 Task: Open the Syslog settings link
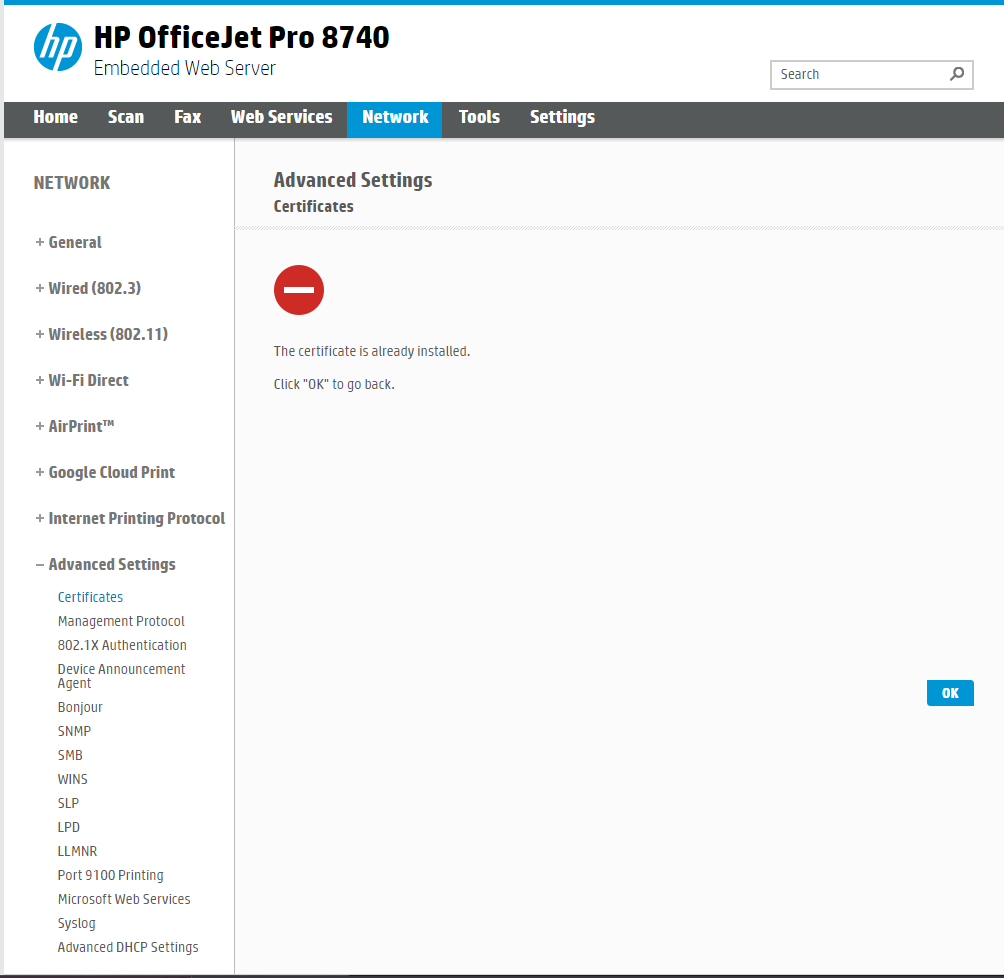[x=77, y=924]
